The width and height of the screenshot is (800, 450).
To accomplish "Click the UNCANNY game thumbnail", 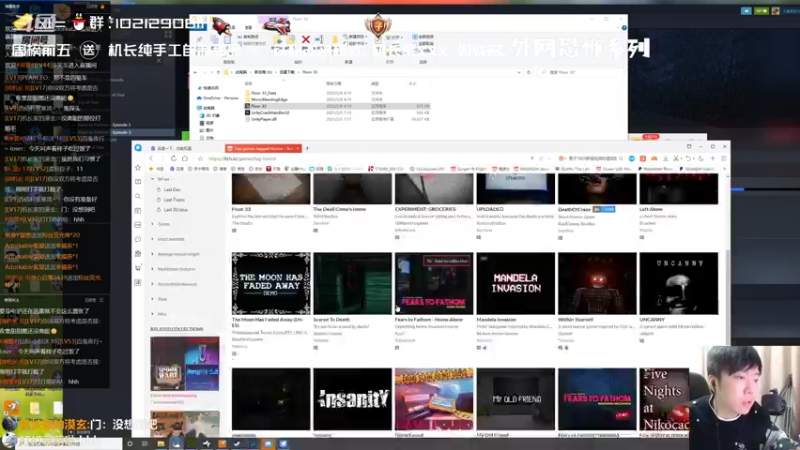I will [x=679, y=283].
